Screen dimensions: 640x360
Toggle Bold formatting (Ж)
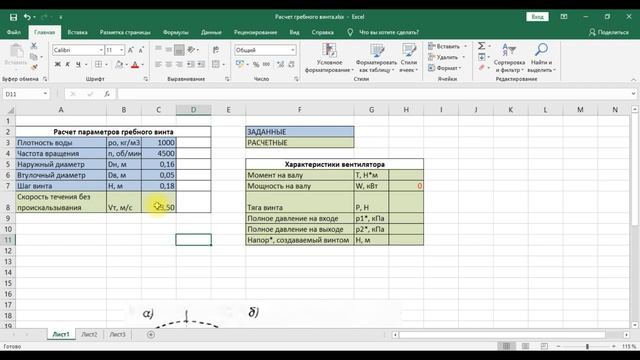point(58,64)
